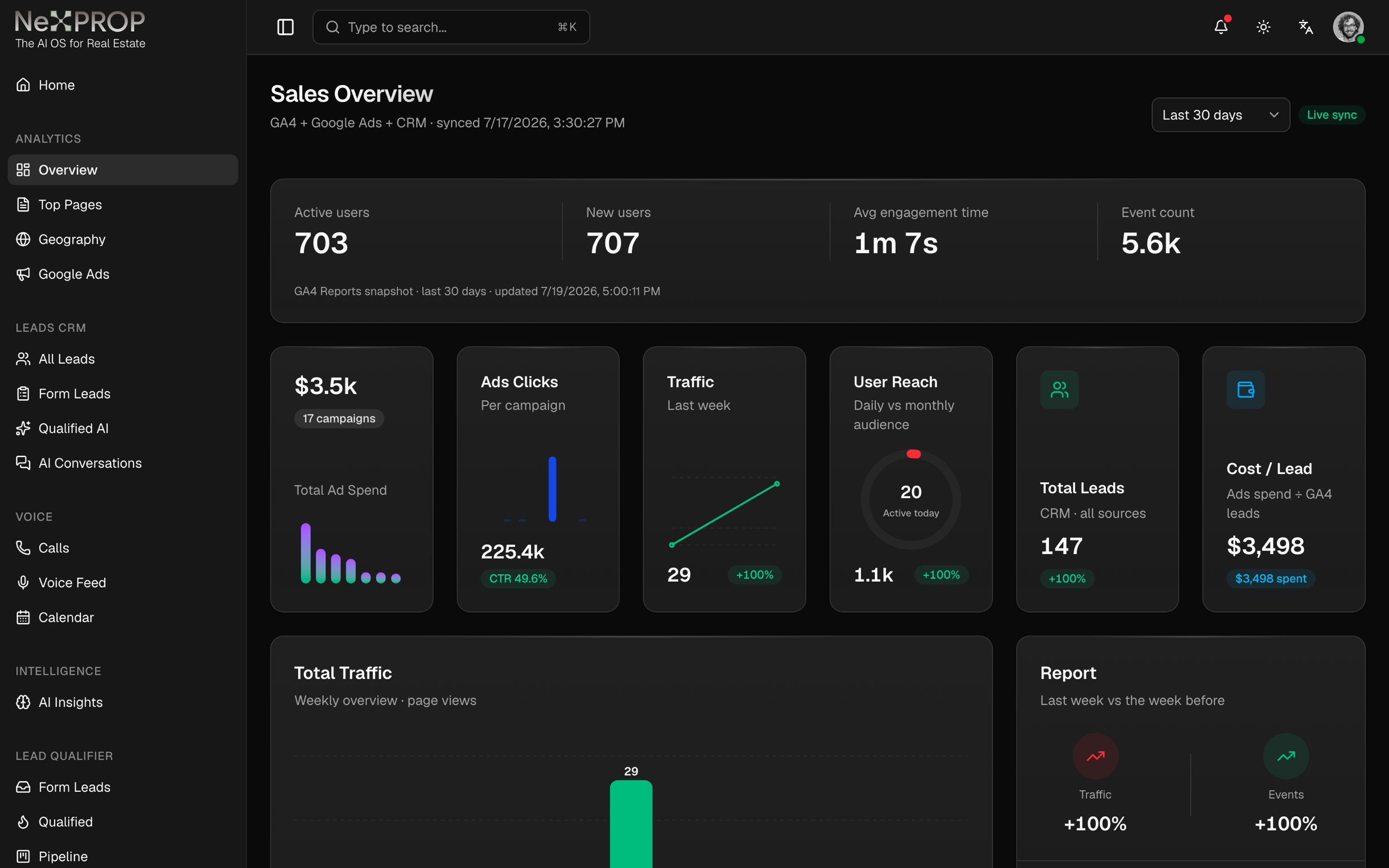Viewport: 1389px width, 868px height.
Task: Open Pipeline page
Action: point(123,857)
